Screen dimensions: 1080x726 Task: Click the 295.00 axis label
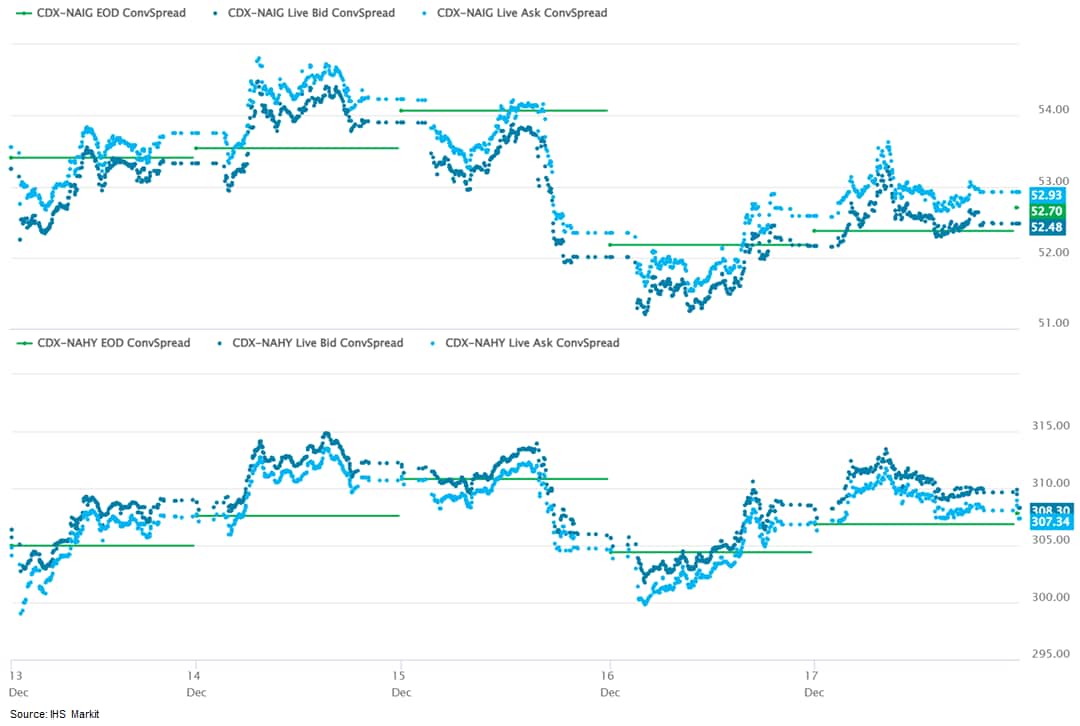(1050, 654)
